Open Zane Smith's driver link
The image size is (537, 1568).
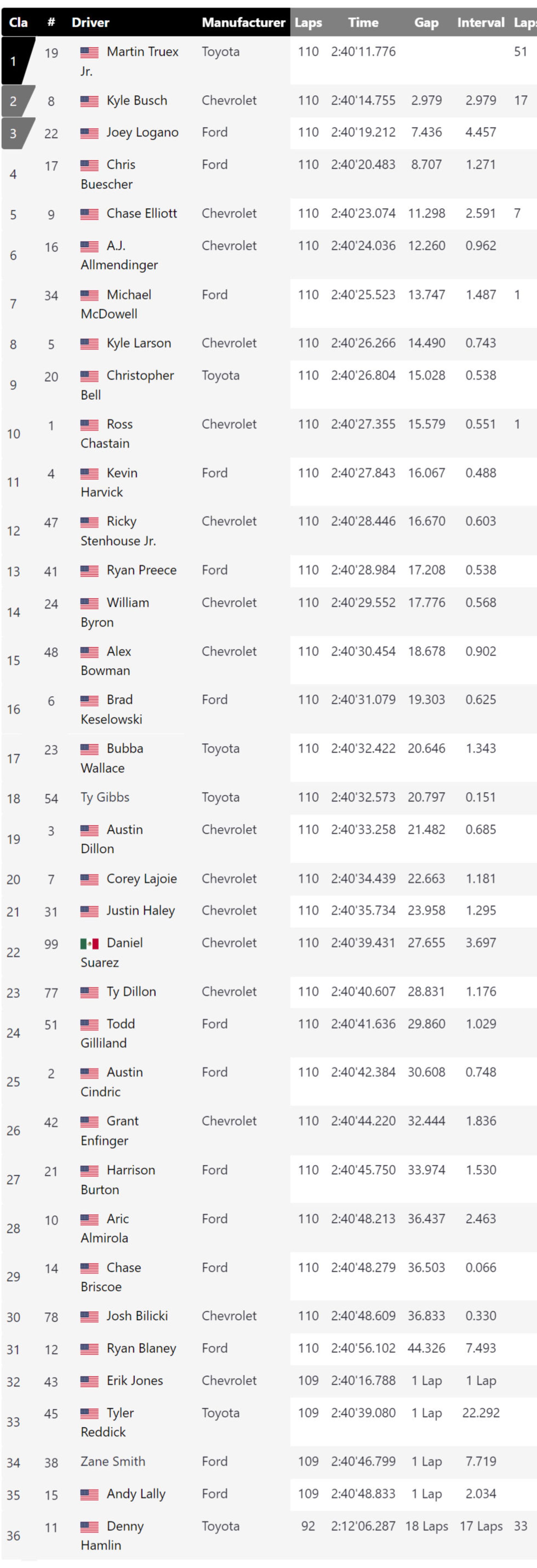coord(112,1461)
